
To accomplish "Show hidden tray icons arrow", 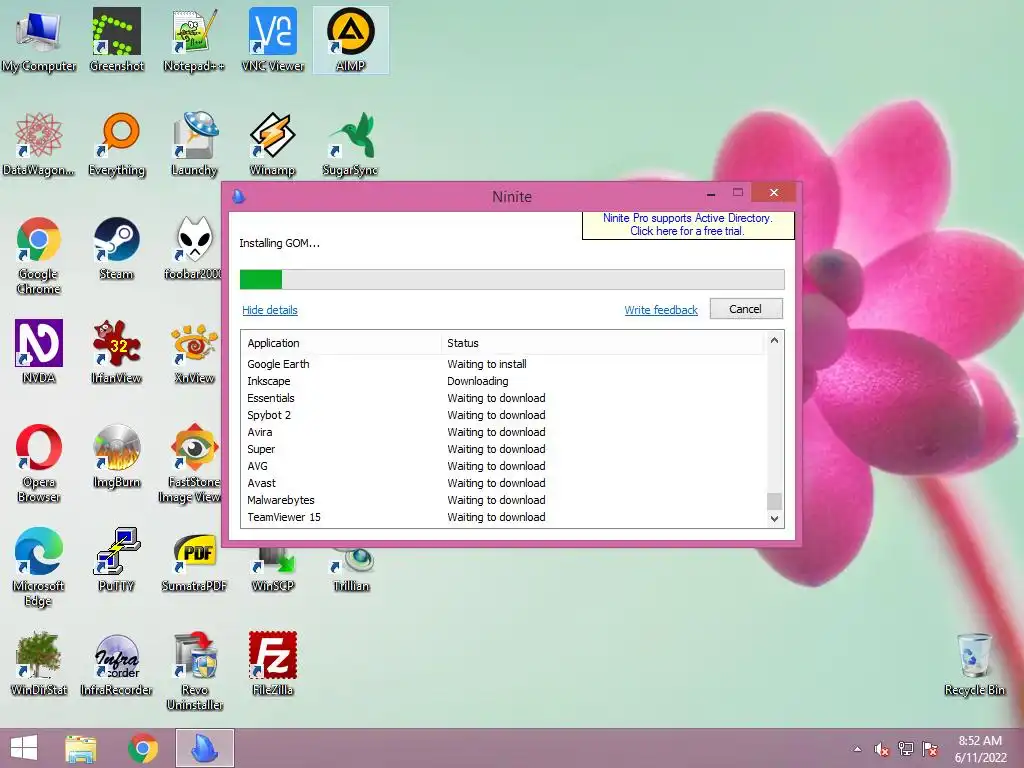I will [857, 749].
